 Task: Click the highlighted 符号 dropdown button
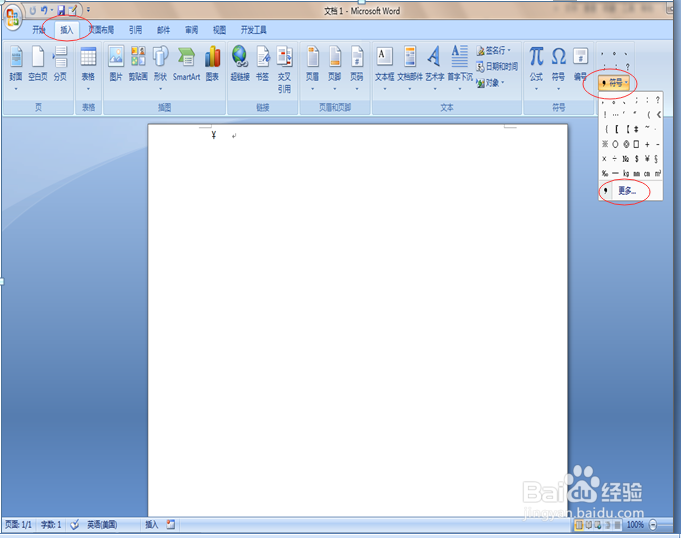pyautogui.click(x=614, y=83)
